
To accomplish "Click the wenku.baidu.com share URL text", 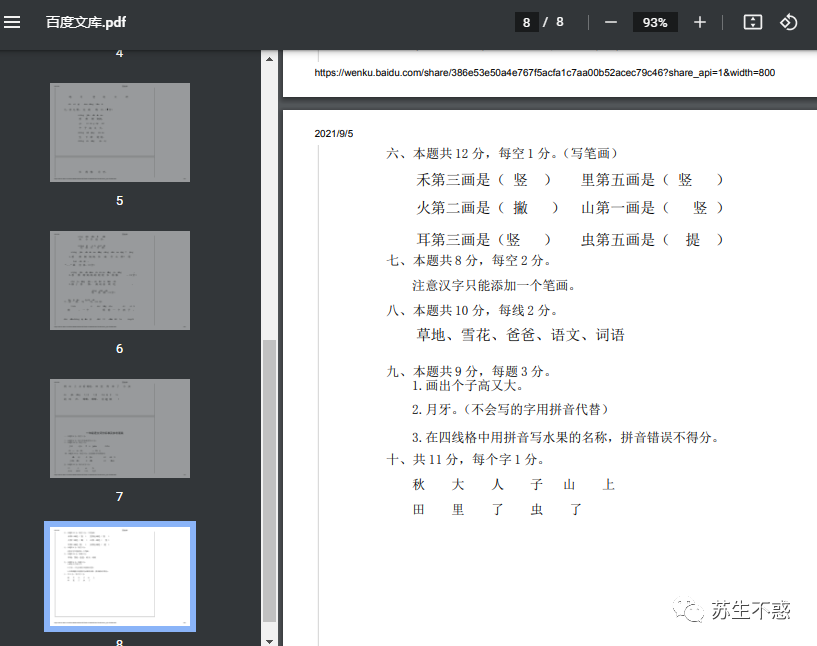I will click(x=544, y=73).
